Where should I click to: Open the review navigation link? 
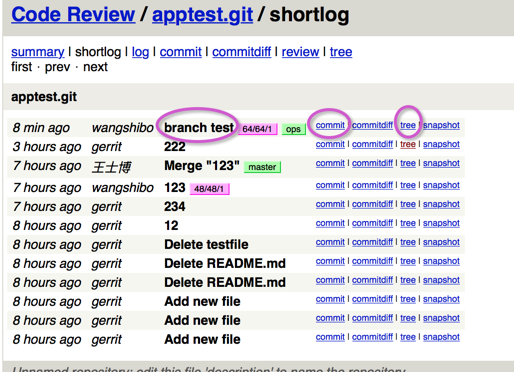point(300,52)
